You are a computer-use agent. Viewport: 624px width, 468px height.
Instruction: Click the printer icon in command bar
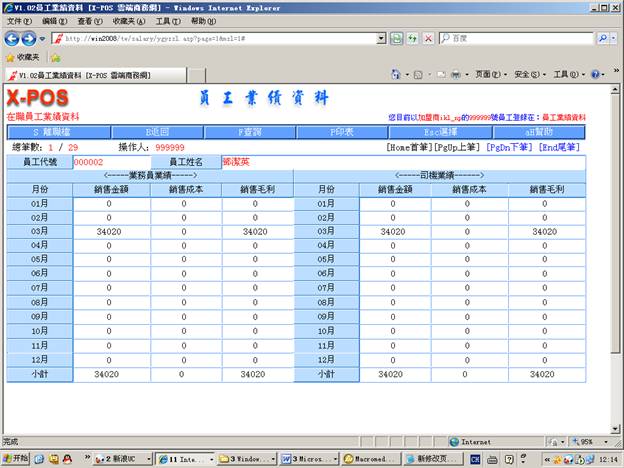(456, 74)
